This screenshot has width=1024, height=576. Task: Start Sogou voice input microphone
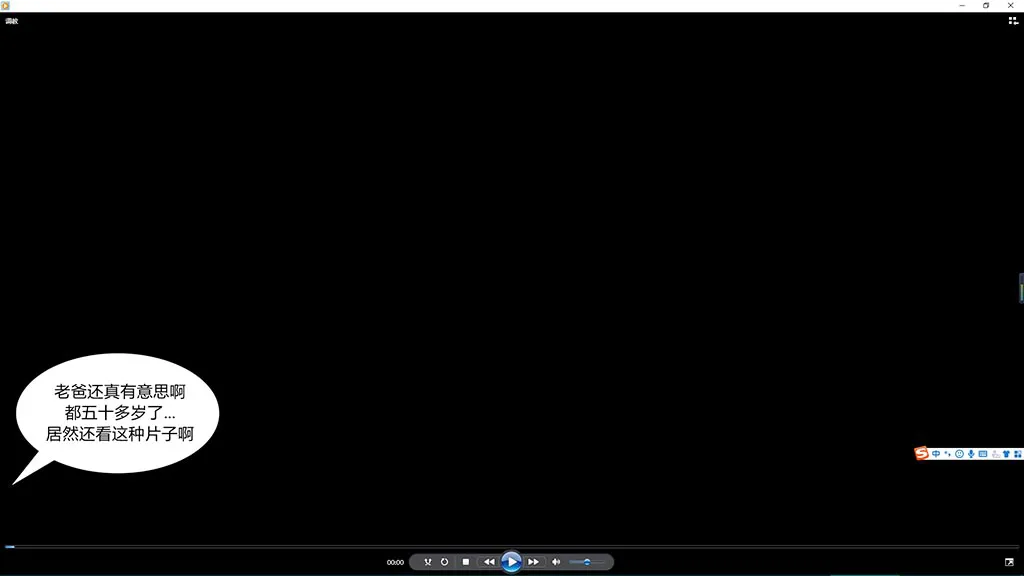click(x=971, y=454)
